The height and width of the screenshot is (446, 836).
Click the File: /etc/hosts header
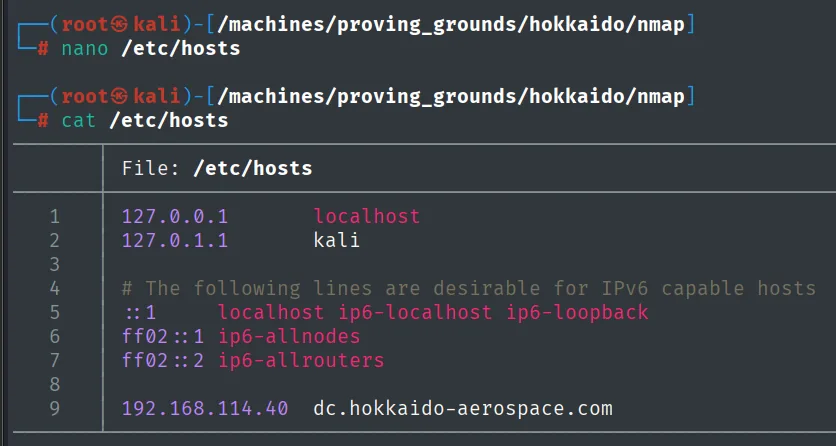217,168
